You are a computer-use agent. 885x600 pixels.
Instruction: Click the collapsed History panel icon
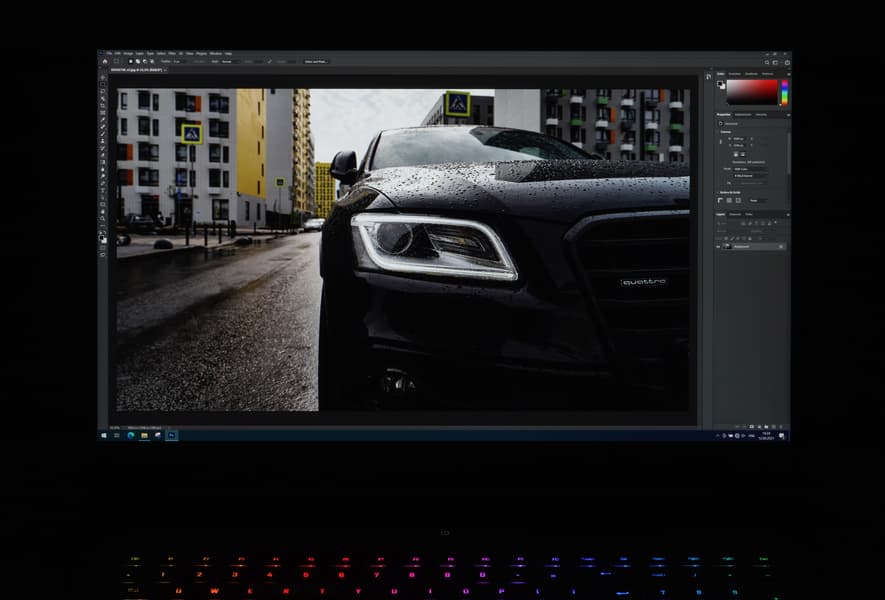tap(708, 77)
